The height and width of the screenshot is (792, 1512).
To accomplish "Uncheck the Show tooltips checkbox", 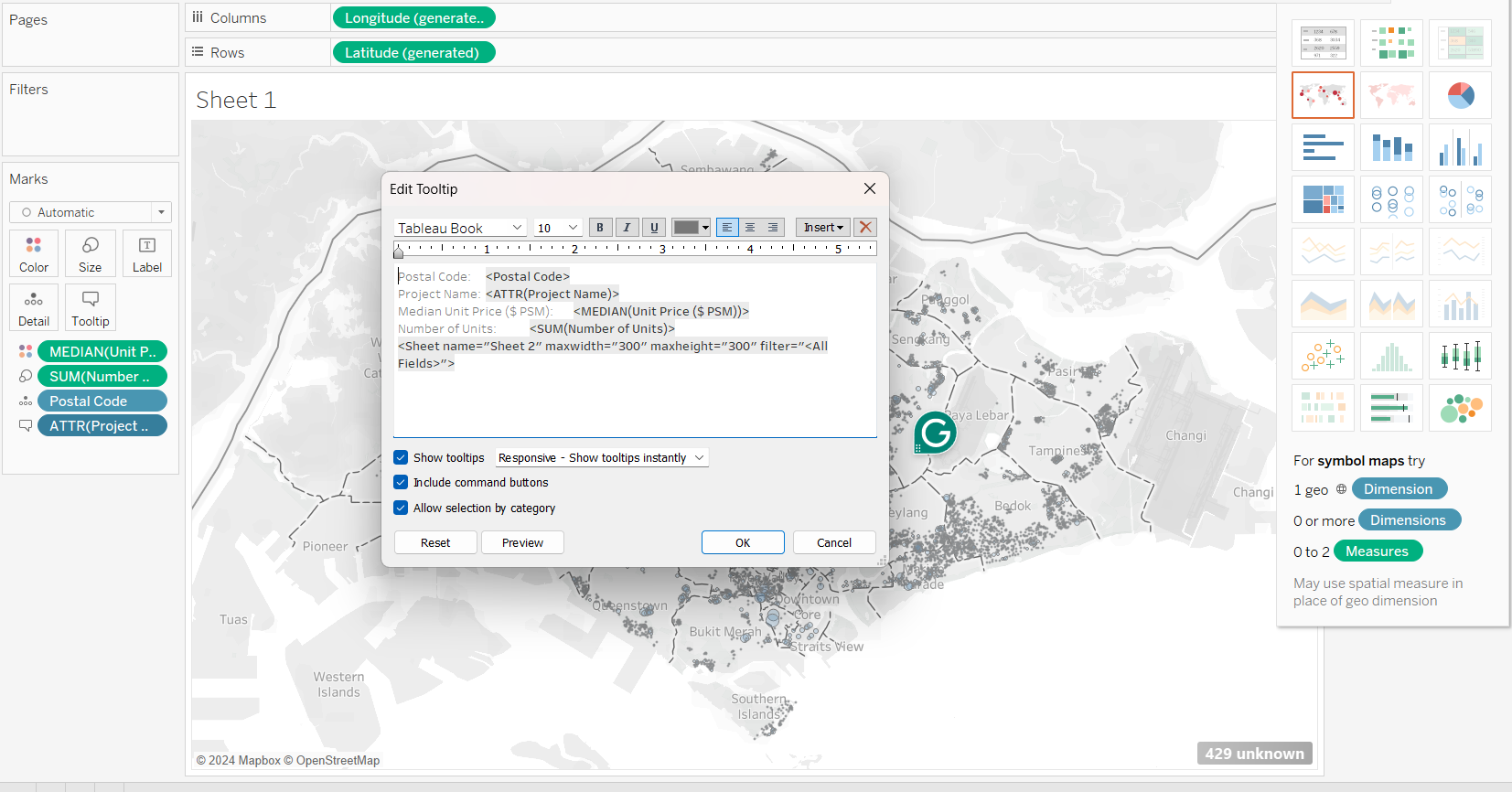I will pyautogui.click(x=401, y=457).
